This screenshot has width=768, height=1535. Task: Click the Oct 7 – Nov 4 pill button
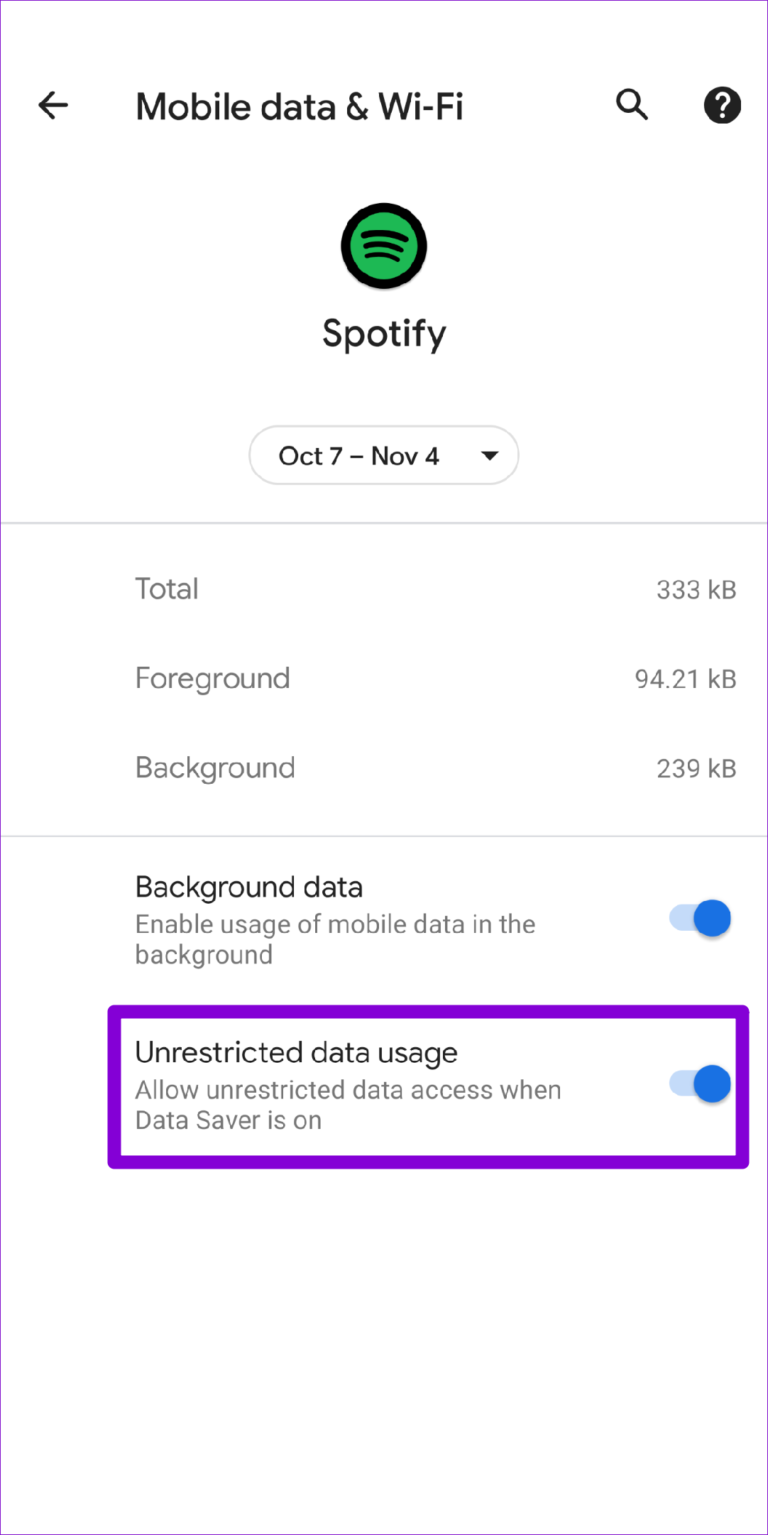(x=384, y=455)
